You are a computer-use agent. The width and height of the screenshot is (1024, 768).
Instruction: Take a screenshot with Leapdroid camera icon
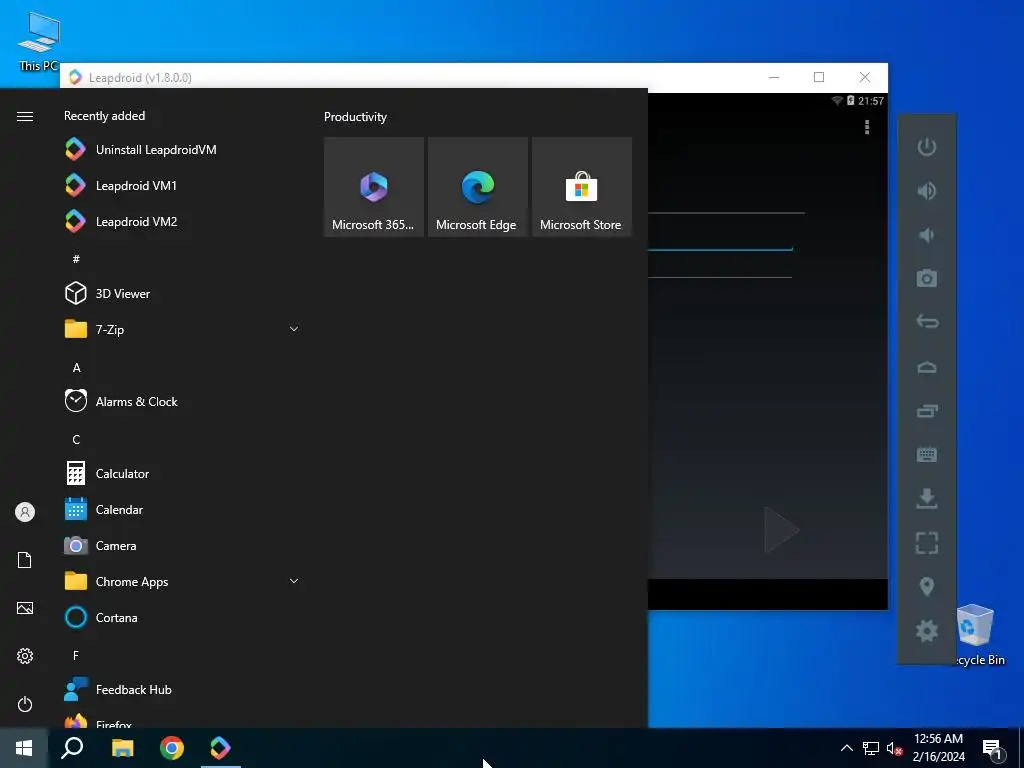[927, 278]
